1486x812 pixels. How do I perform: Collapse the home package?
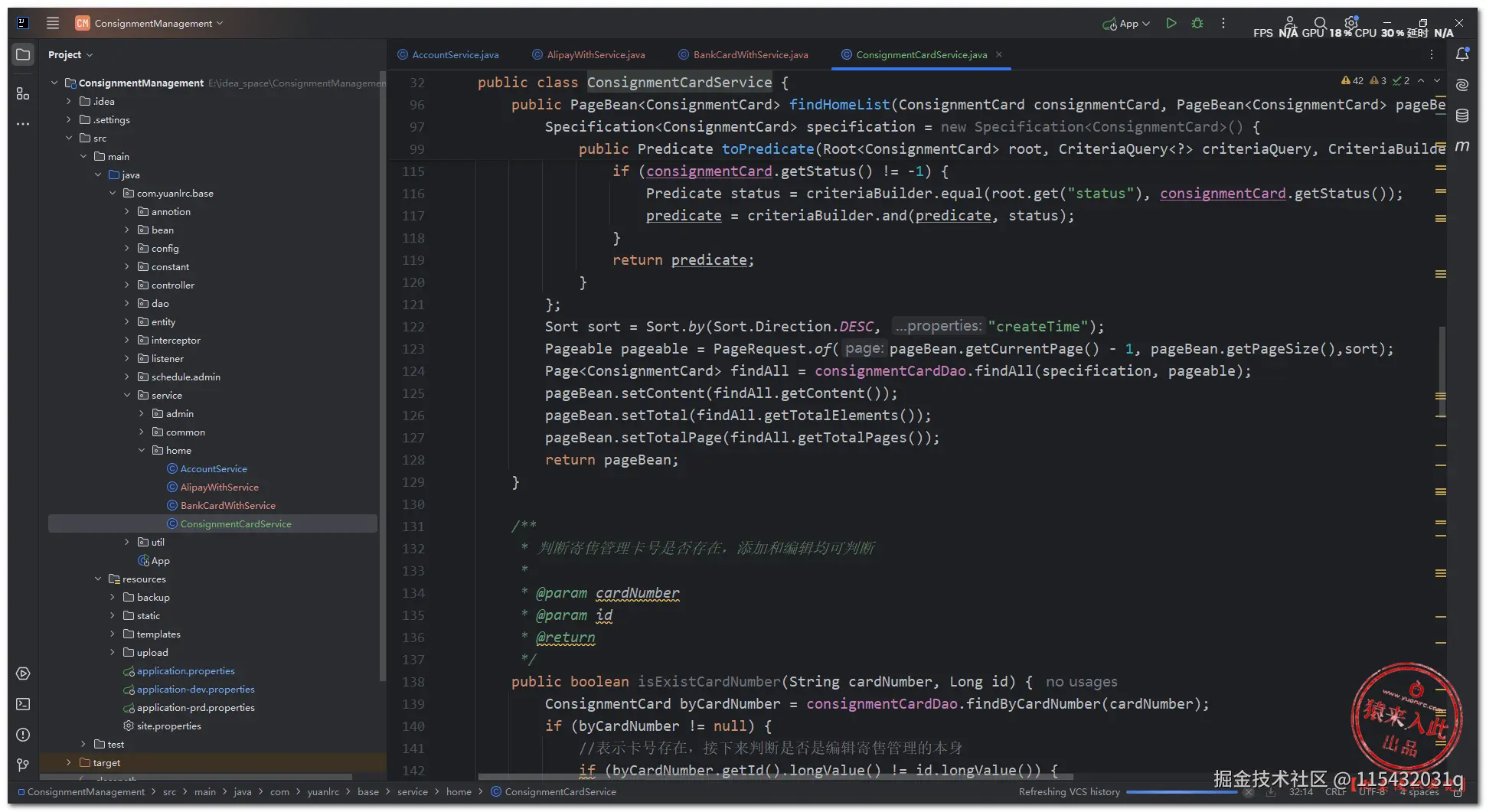tap(142, 450)
